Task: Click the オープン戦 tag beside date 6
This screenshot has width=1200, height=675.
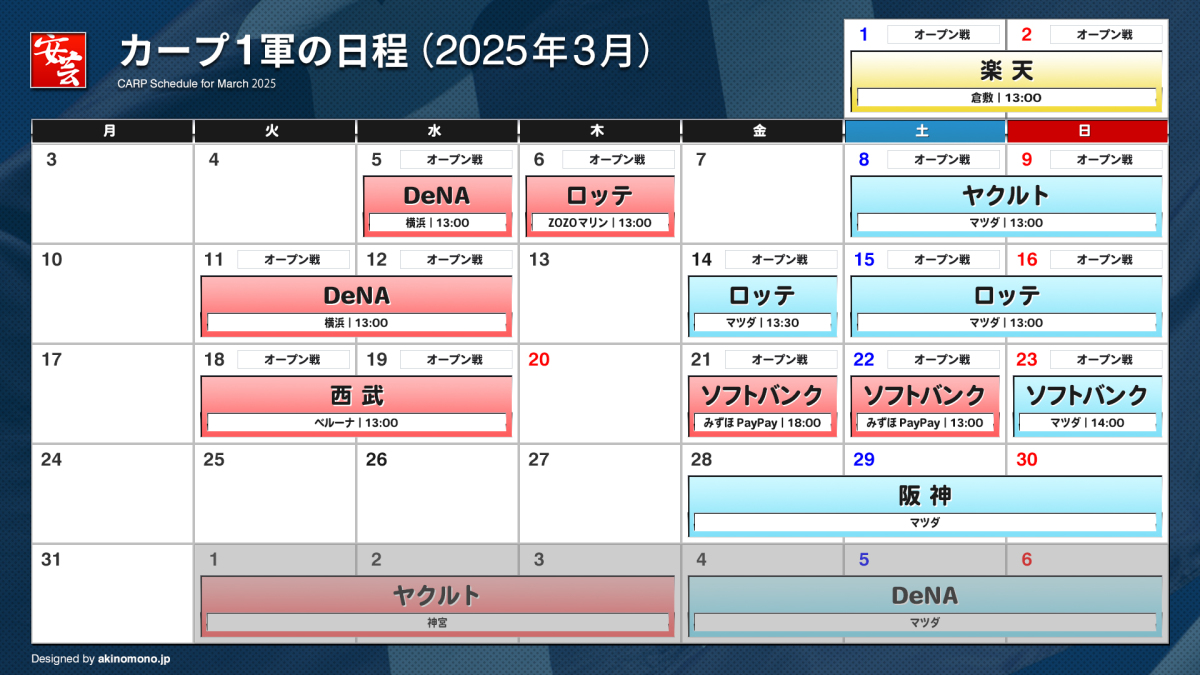Action: 617,159
